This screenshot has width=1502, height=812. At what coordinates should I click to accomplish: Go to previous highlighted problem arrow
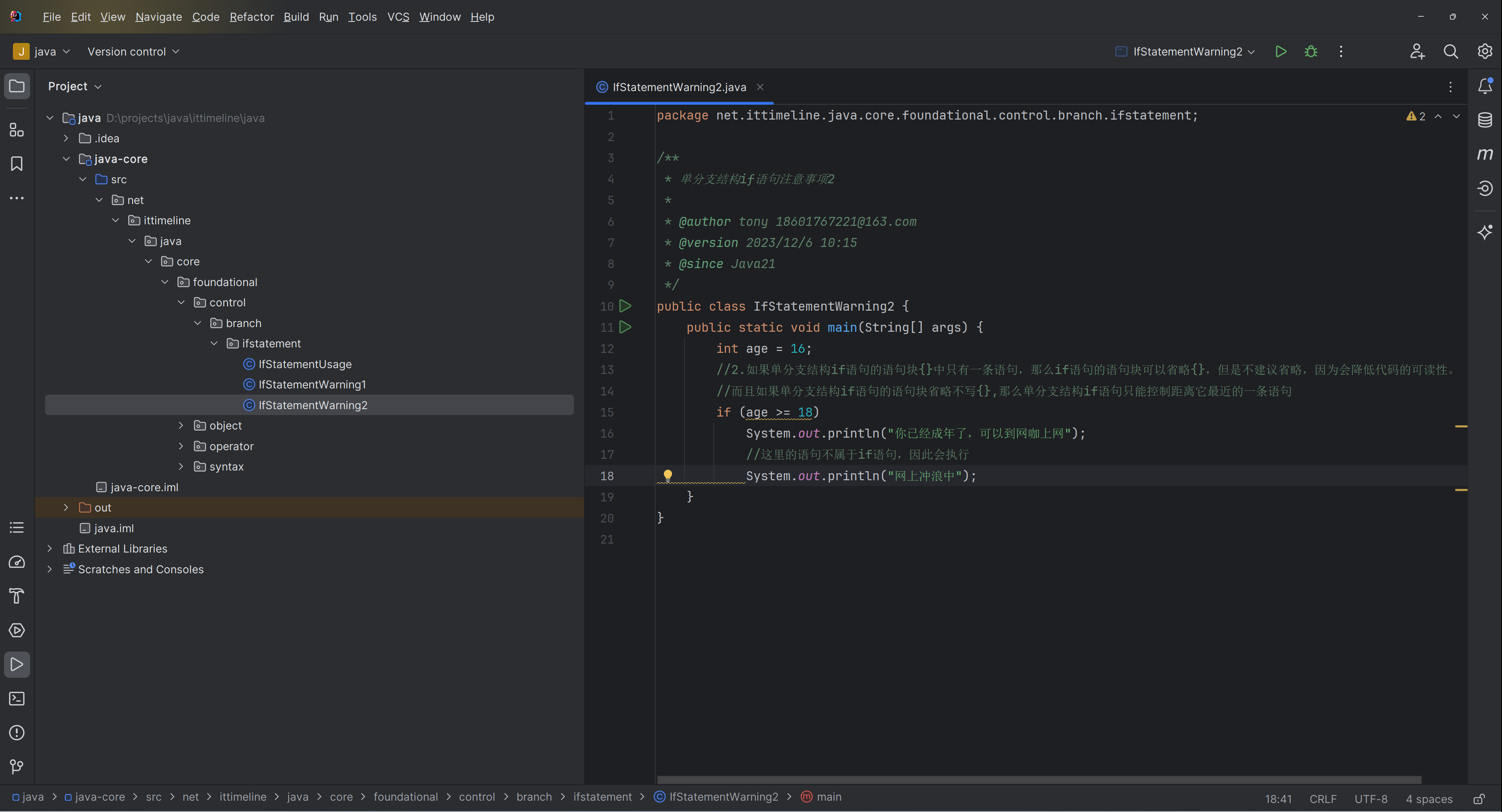[x=1438, y=116]
